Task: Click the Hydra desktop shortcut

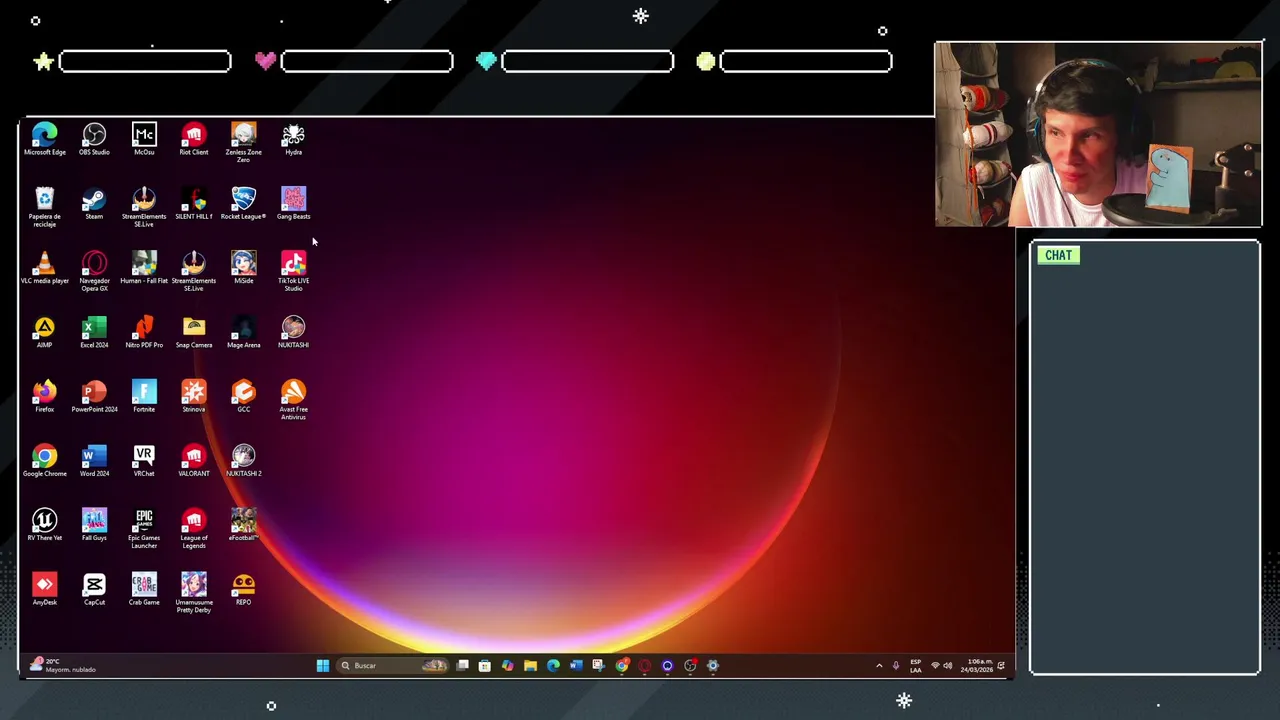Action: click(x=293, y=139)
